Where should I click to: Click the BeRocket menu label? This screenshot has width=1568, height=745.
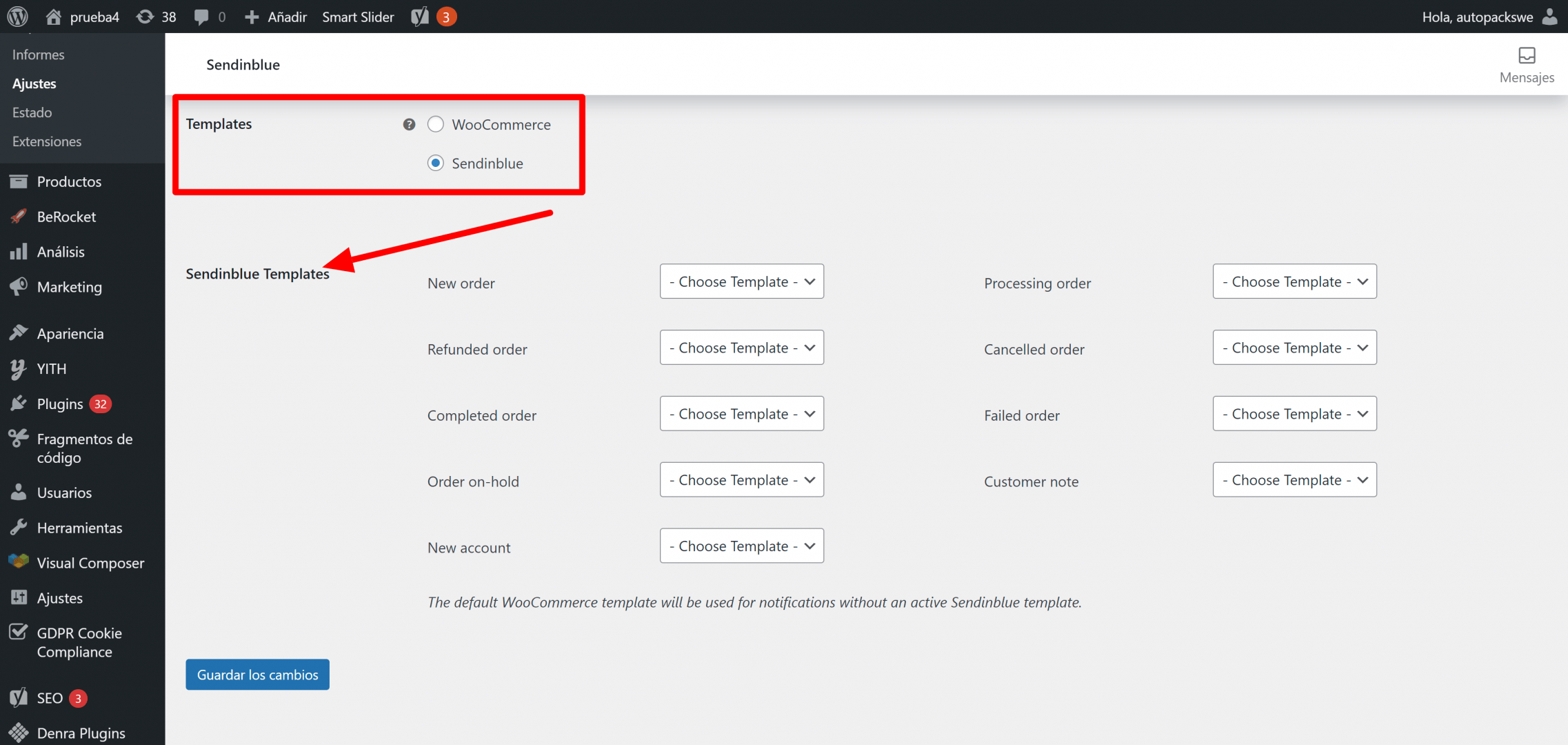point(66,217)
